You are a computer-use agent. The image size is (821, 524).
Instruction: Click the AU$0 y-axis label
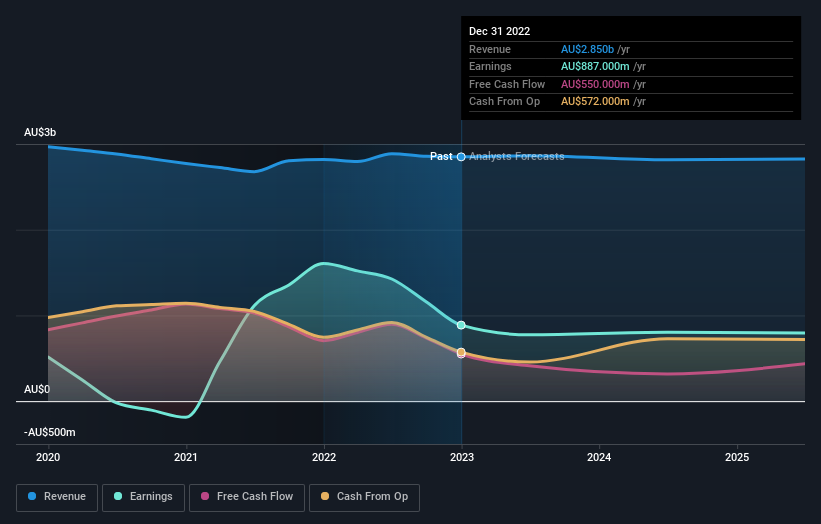coord(37,389)
